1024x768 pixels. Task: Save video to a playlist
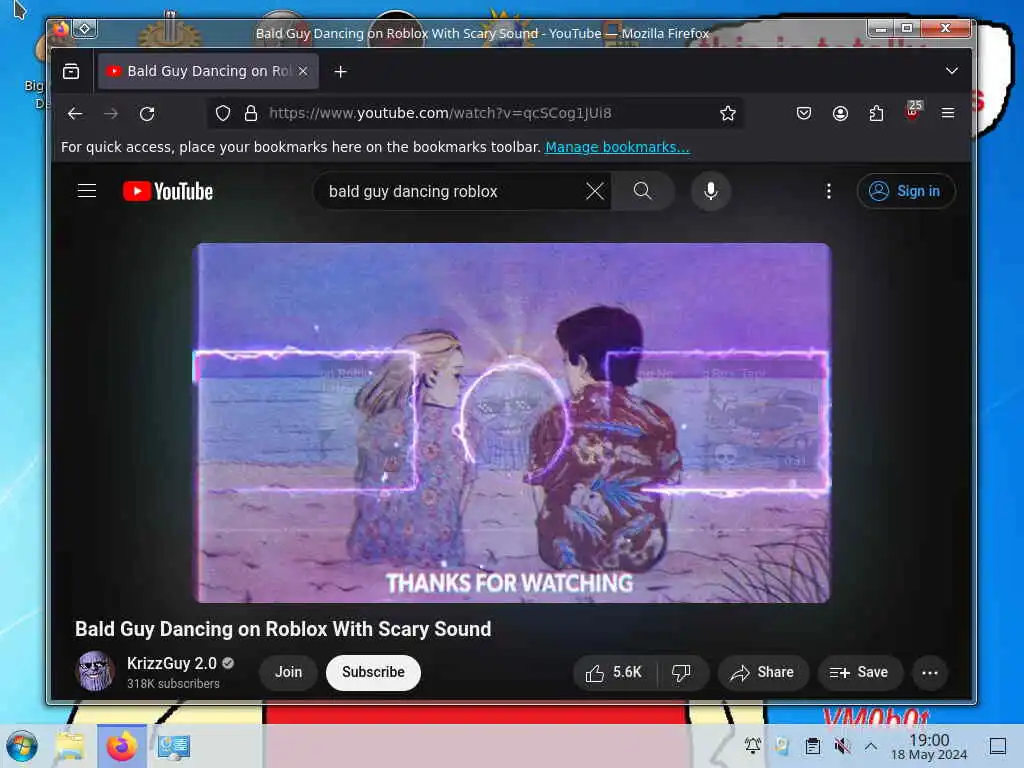pos(859,673)
